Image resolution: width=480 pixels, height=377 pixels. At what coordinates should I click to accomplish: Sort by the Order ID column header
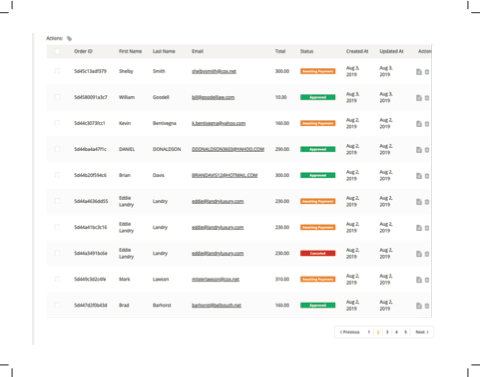tap(83, 51)
